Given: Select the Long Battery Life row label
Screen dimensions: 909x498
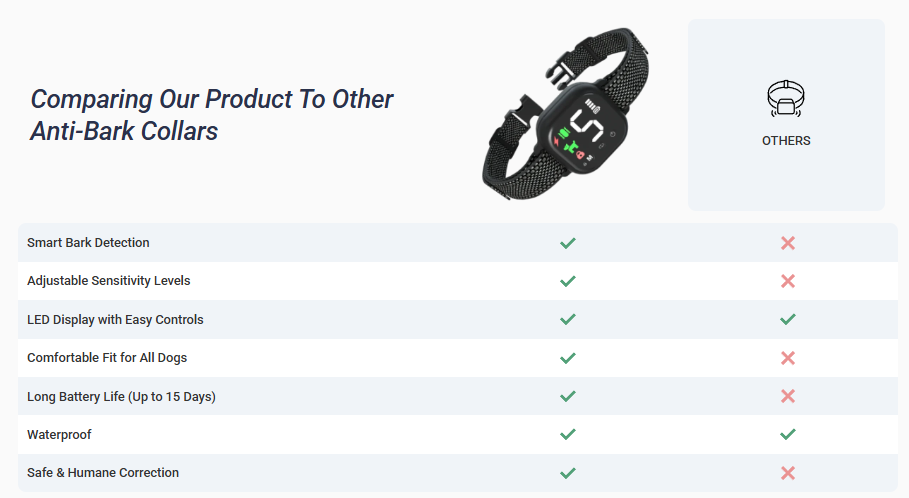Looking at the screenshot, I should 121,397.
